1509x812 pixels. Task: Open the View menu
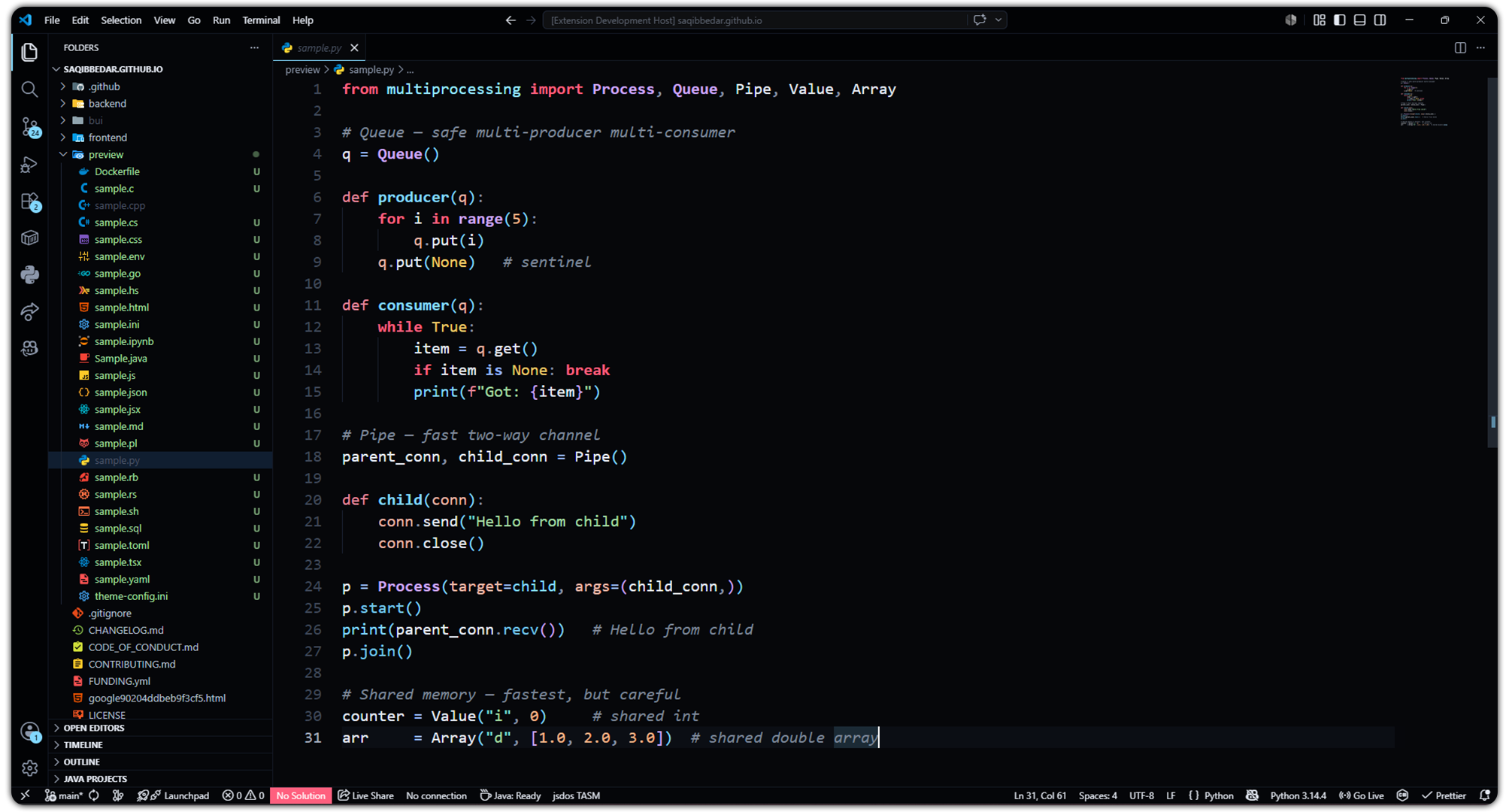[164, 20]
